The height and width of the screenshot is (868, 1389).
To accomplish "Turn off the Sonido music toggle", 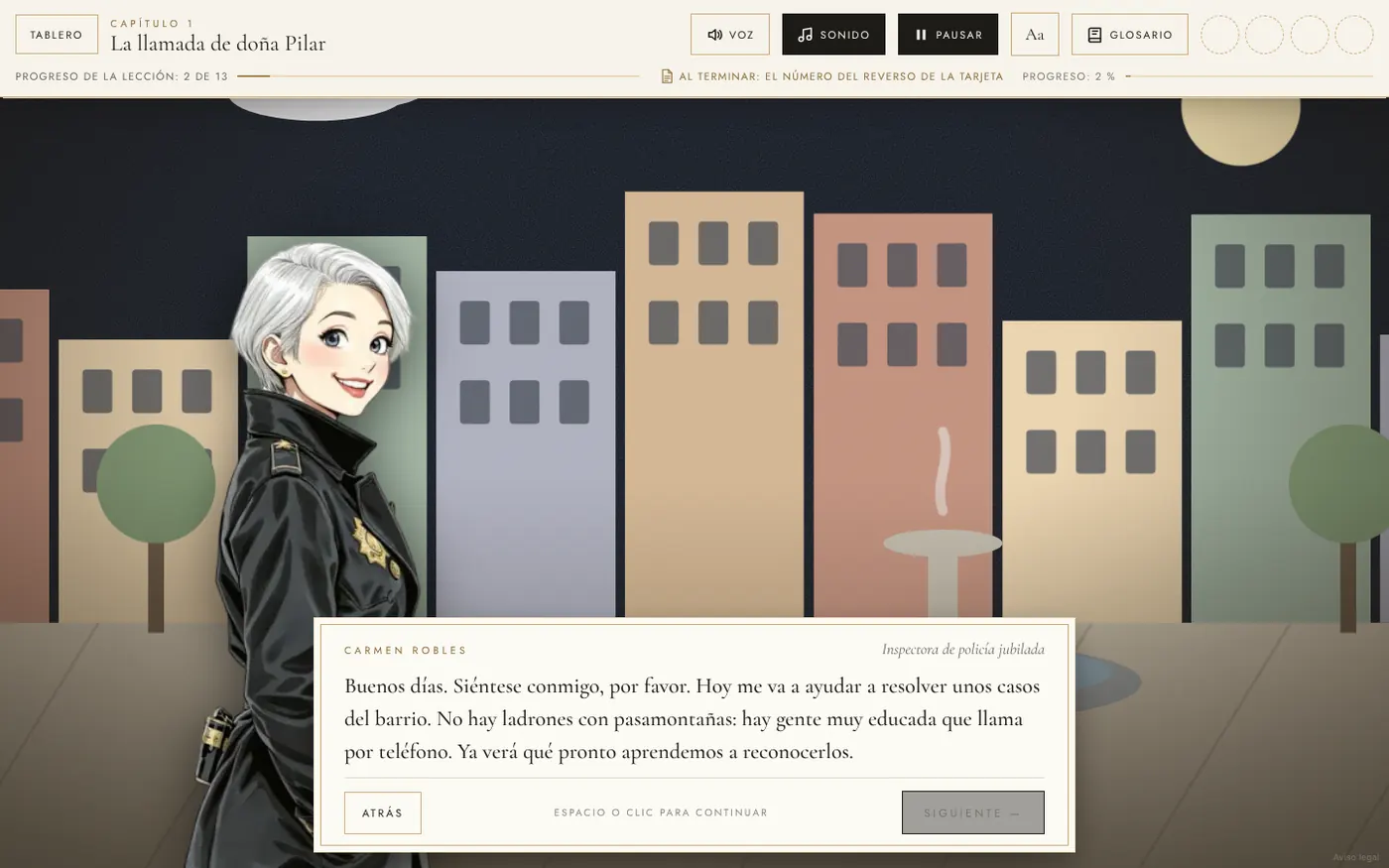I will click(x=833, y=35).
